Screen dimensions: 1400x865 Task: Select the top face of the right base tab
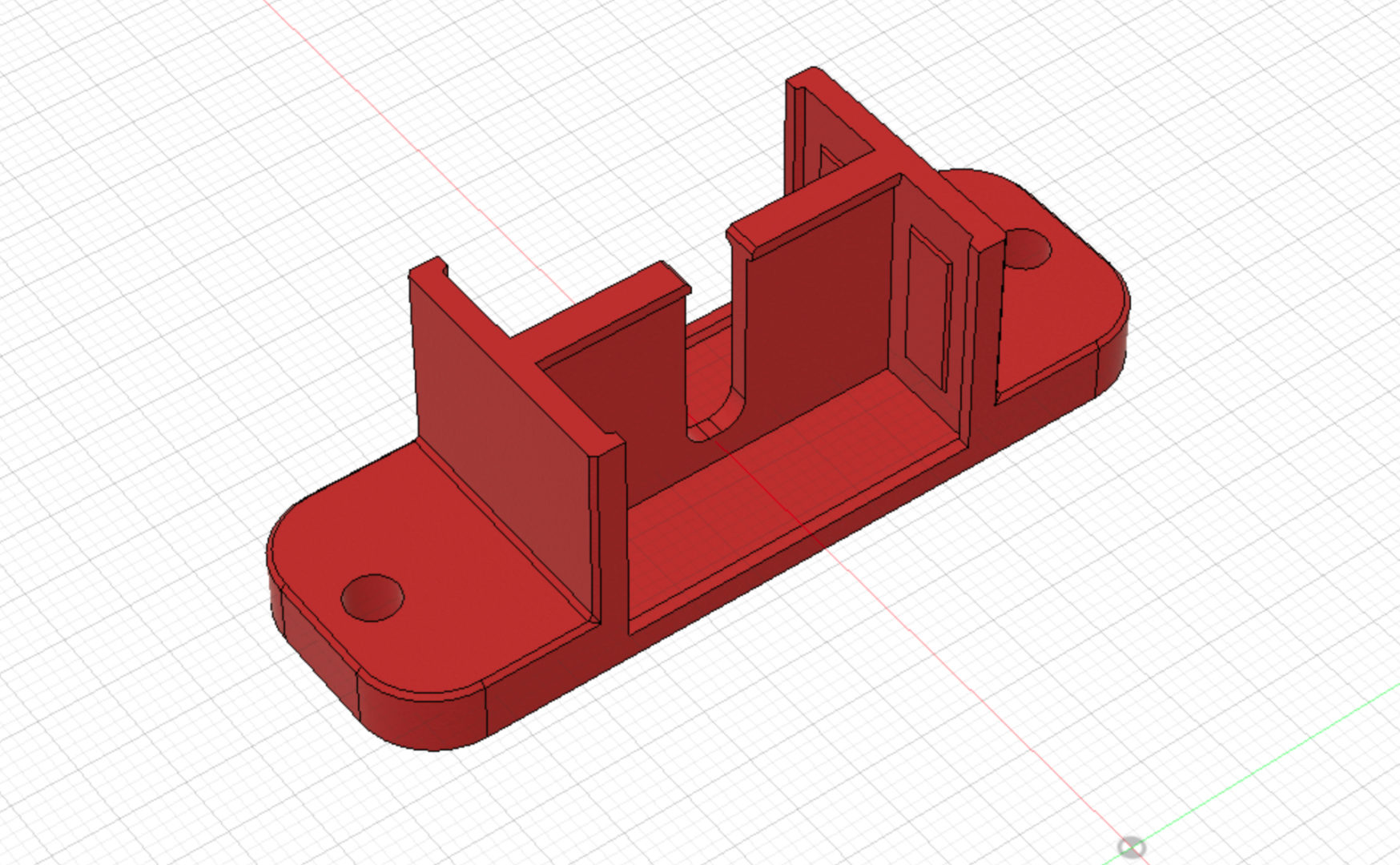tap(1057, 320)
